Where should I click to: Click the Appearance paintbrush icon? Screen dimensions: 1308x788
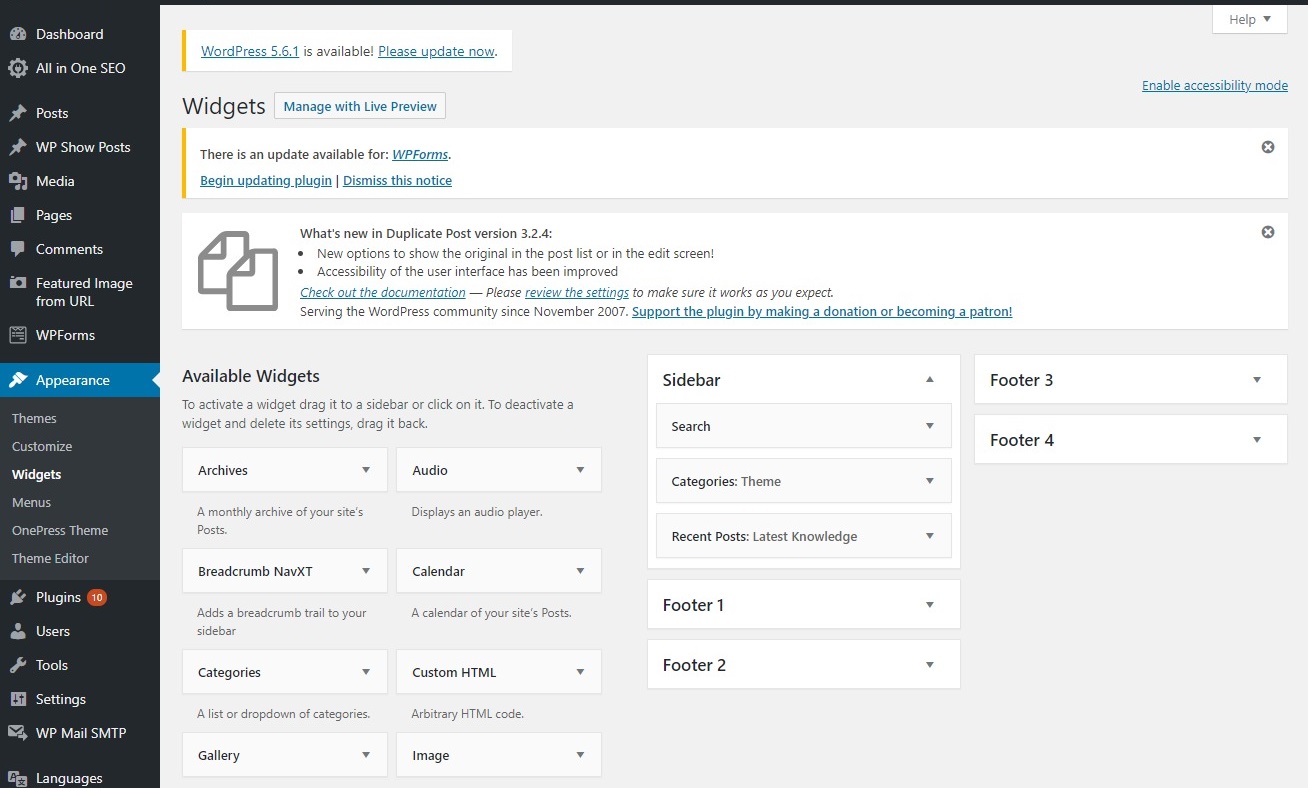point(17,380)
